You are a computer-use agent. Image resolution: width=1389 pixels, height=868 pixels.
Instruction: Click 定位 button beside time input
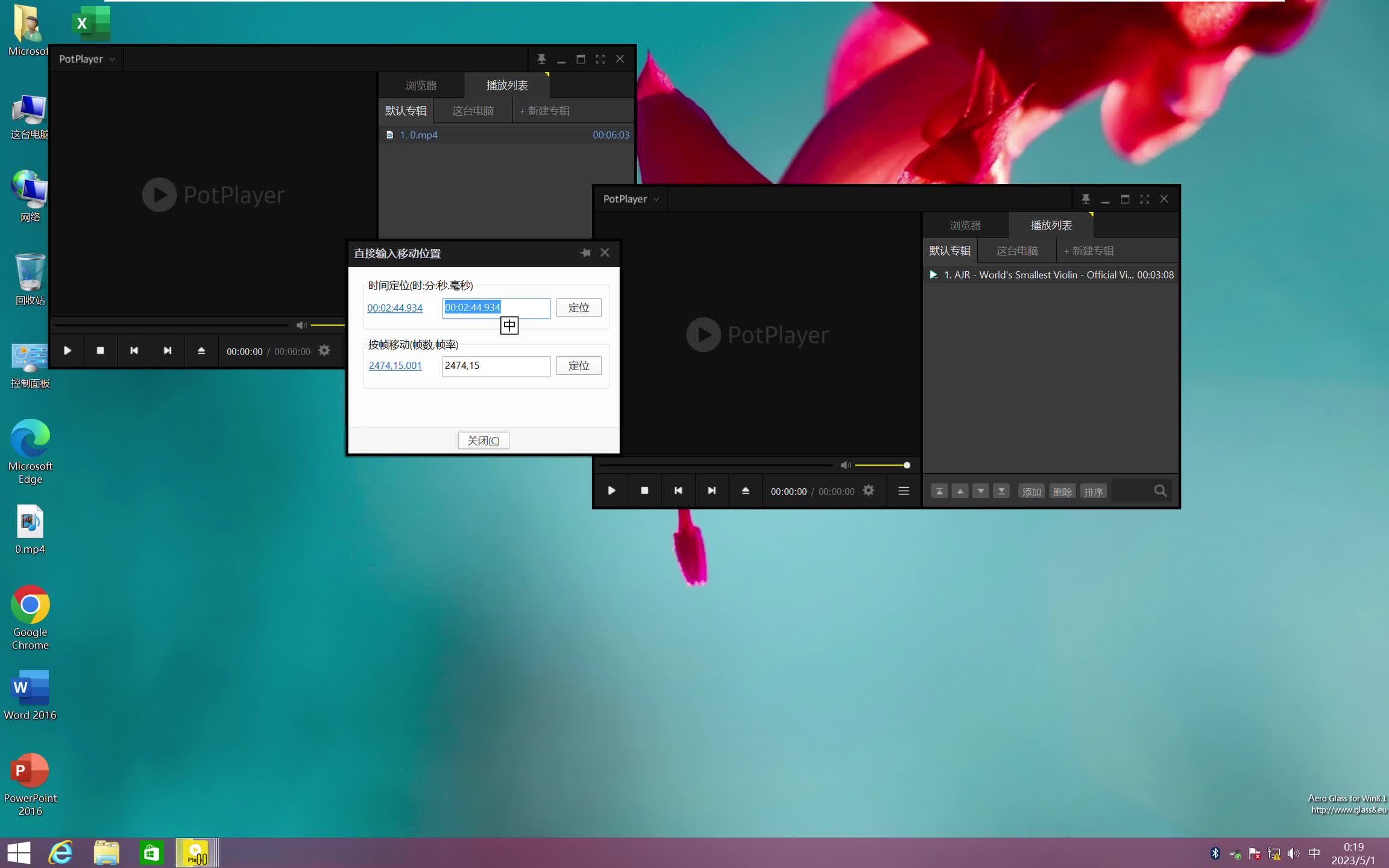578,307
